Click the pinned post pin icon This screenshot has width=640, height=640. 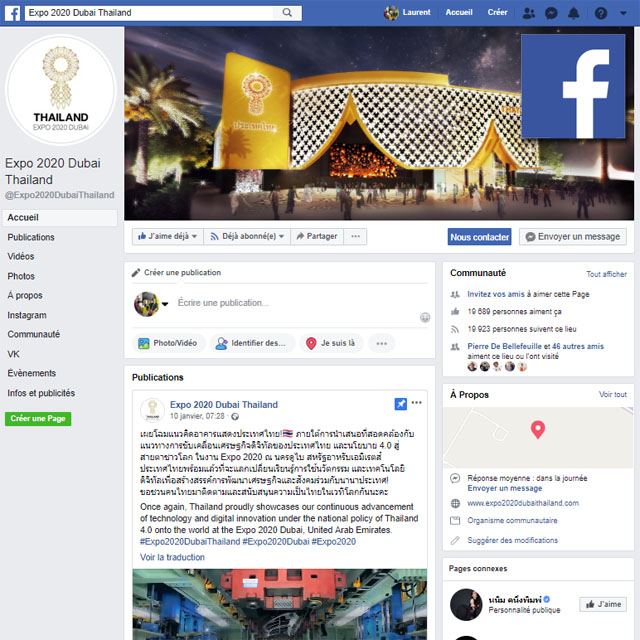pyautogui.click(x=400, y=404)
